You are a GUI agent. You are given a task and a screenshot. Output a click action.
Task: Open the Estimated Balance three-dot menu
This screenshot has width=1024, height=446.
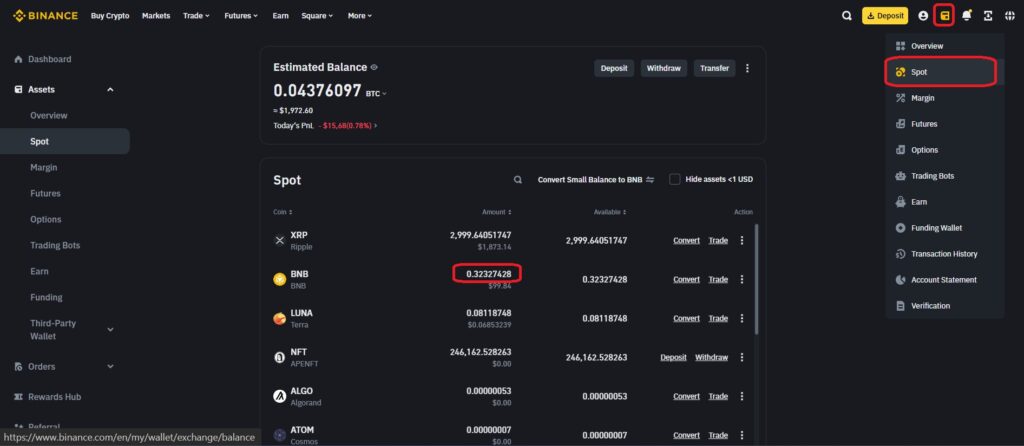747,68
